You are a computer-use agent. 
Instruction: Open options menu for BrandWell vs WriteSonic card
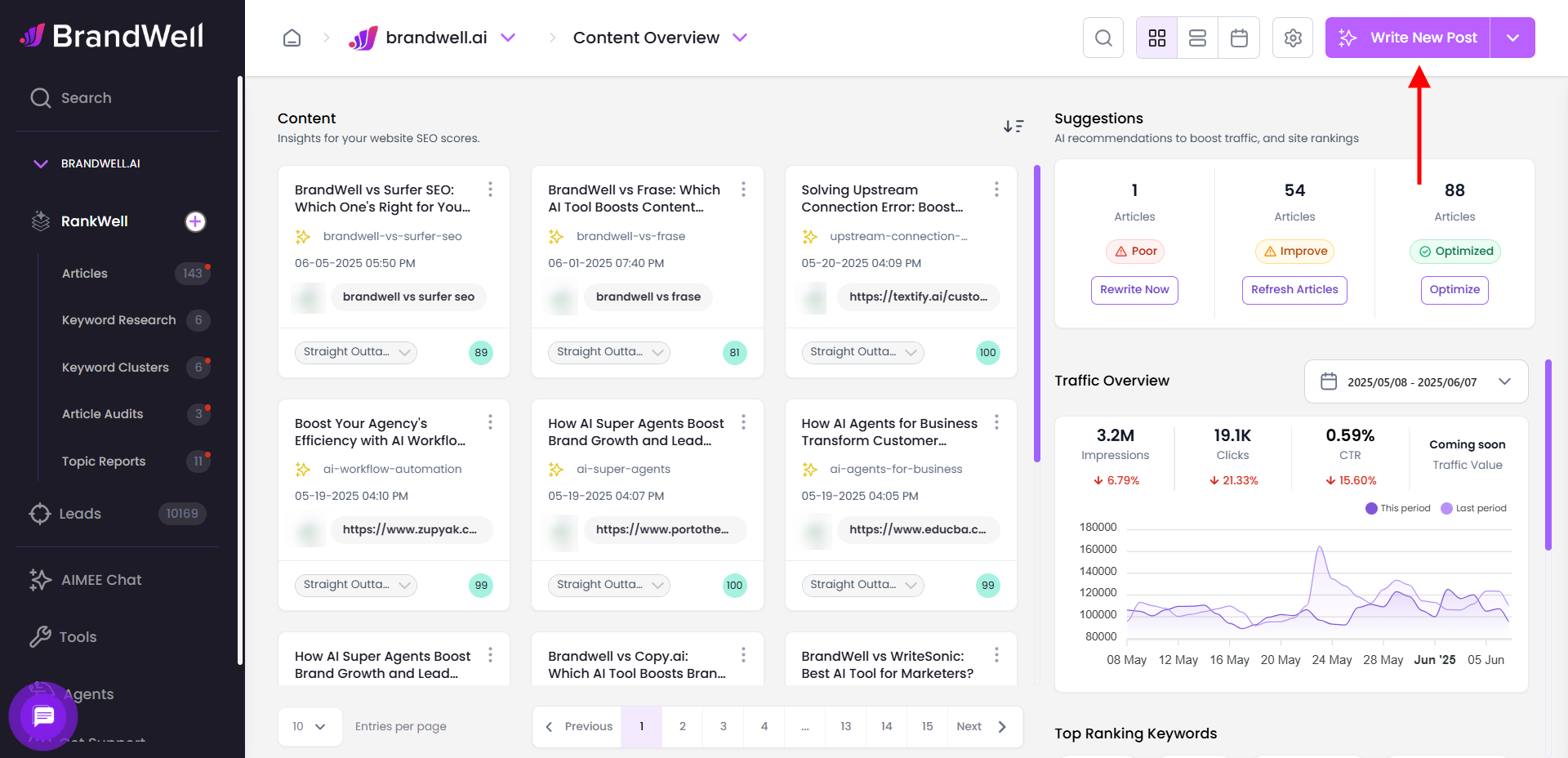996,655
